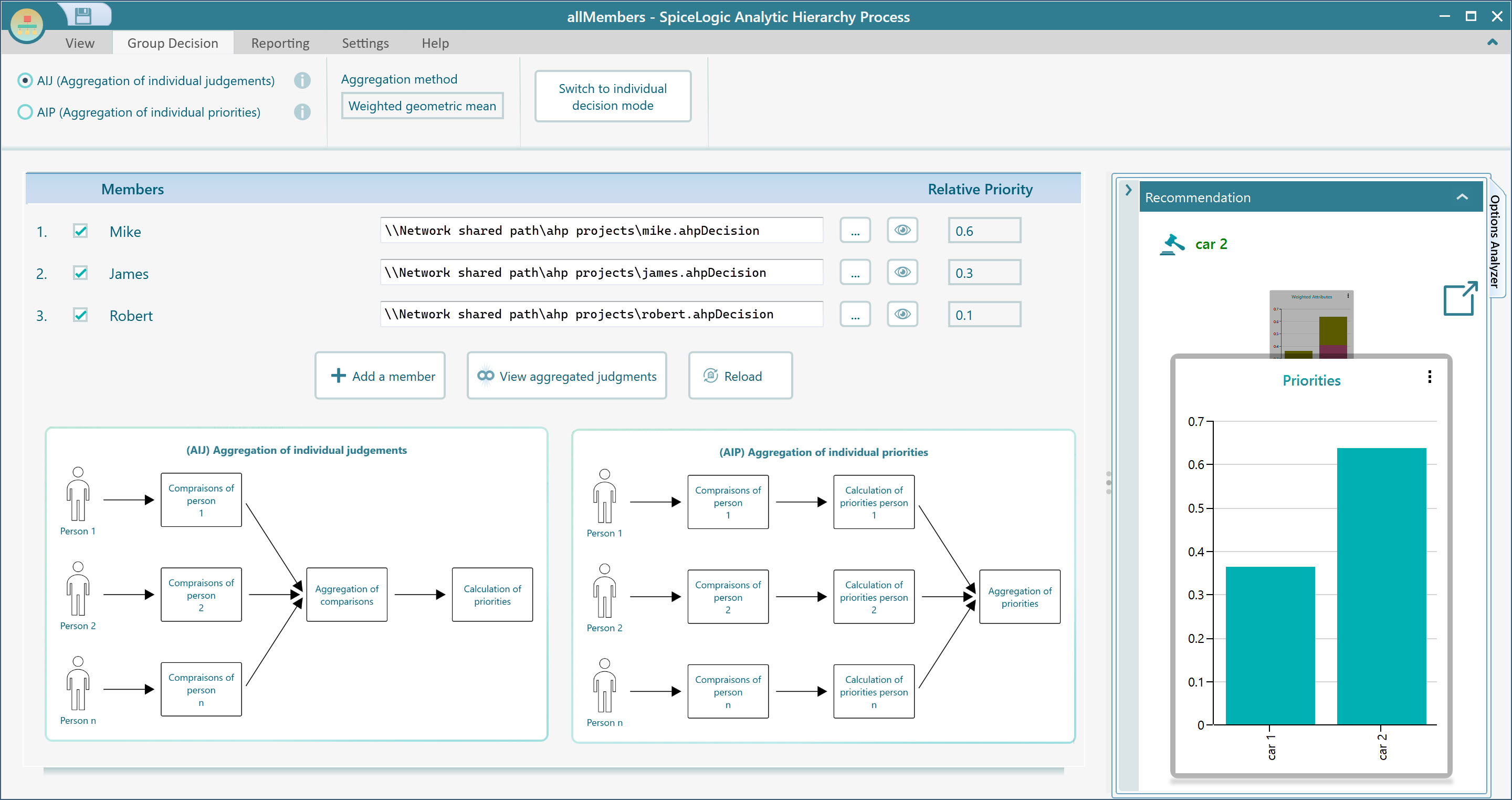
Task: Click View aggregated judgments button
Action: 566,376
